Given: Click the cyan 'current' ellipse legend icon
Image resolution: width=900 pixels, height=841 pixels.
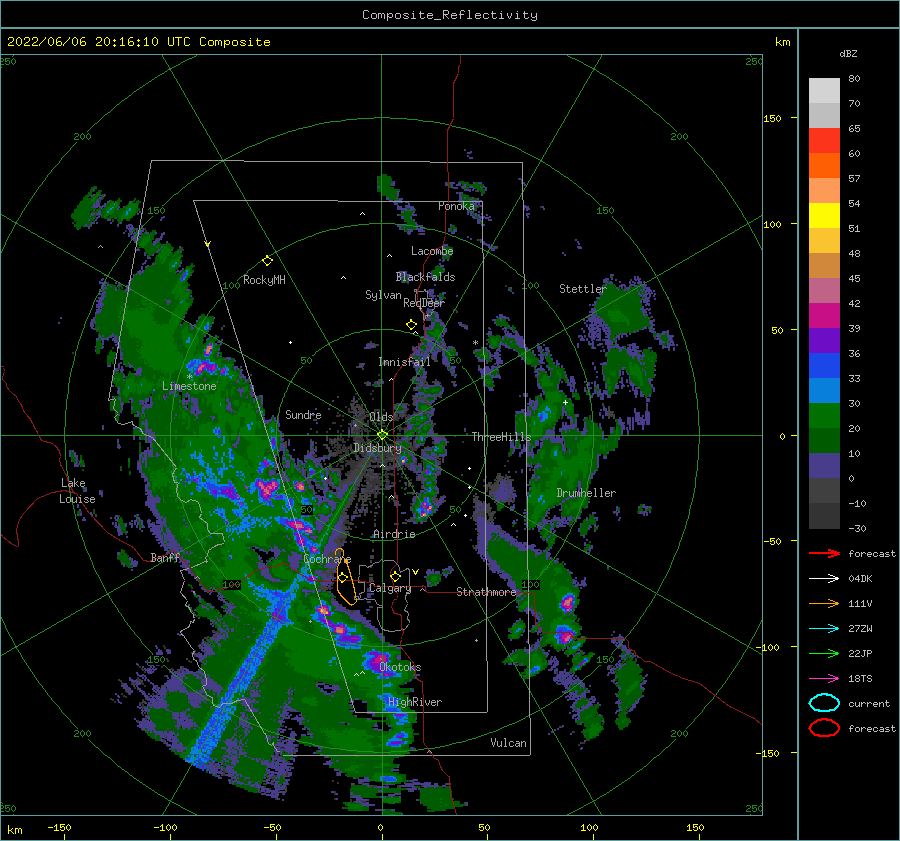Looking at the screenshot, I should (824, 703).
